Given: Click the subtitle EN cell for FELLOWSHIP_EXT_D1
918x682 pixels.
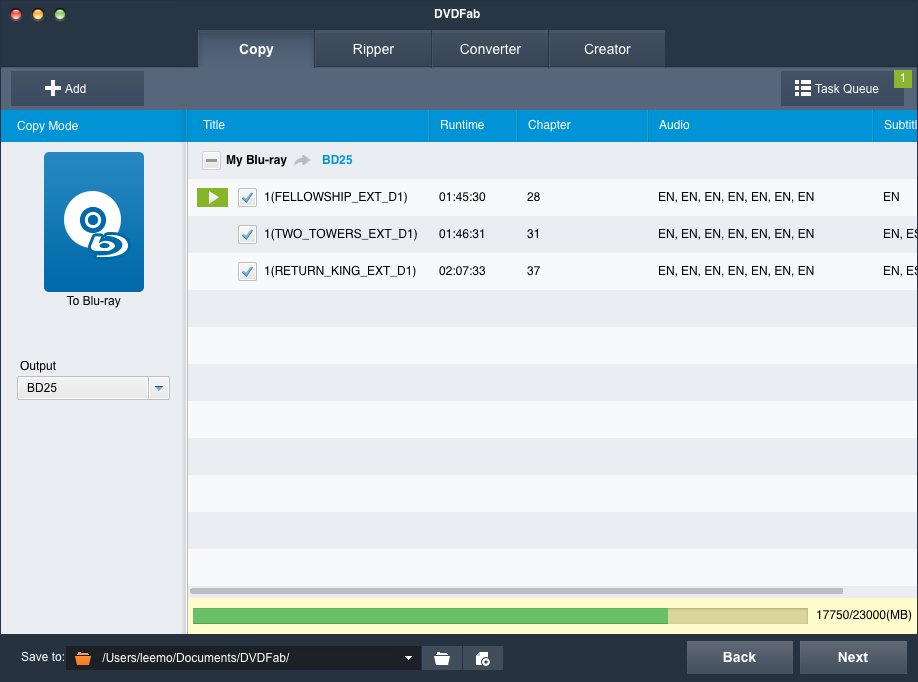Looking at the screenshot, I should click(x=891, y=197).
